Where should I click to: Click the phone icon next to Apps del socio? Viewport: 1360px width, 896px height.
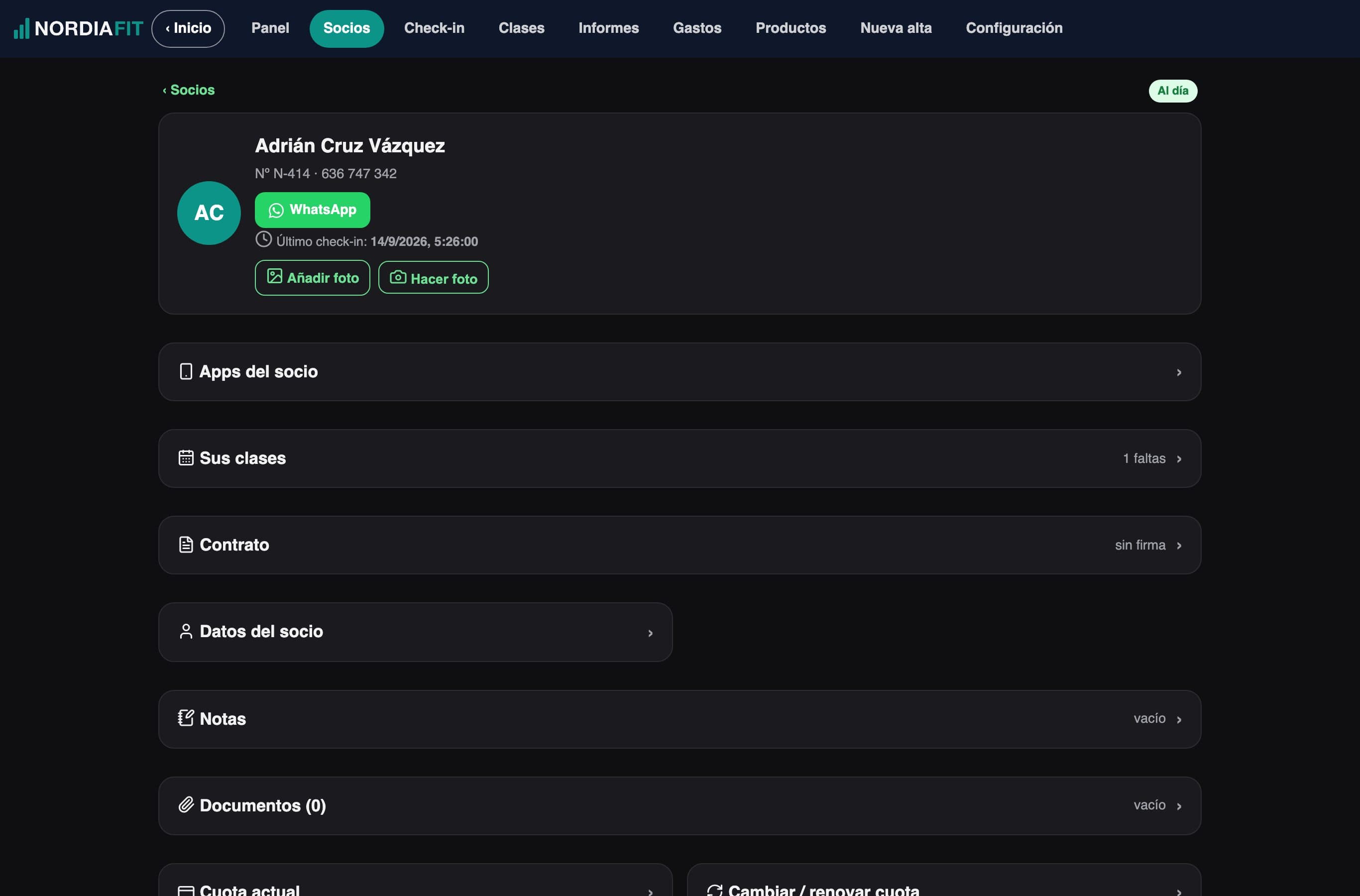186,371
